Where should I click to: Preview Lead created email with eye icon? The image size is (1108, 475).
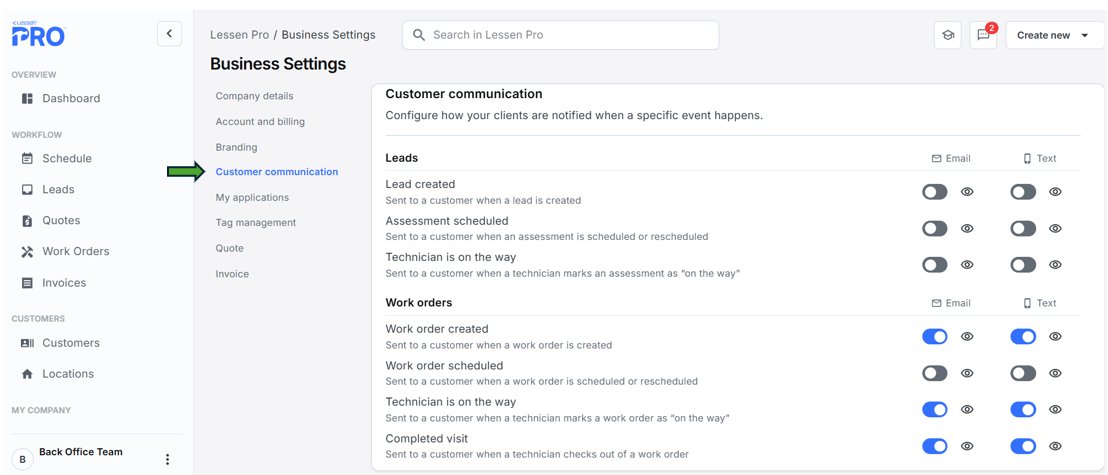coord(967,192)
